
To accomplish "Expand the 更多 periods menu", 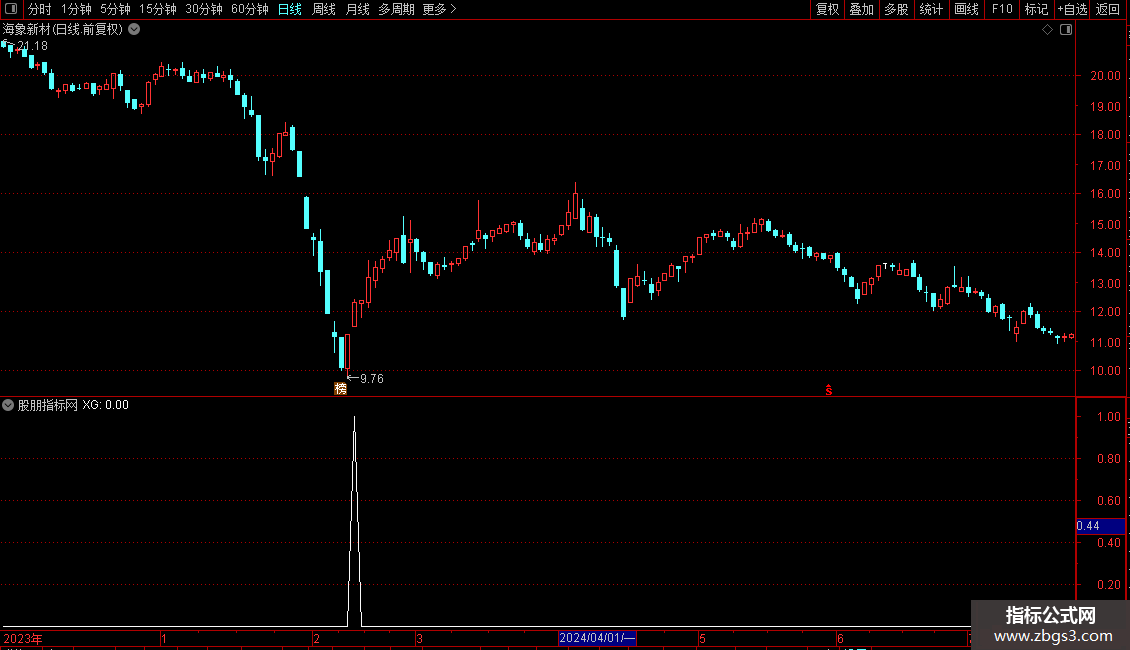I will click(x=439, y=9).
